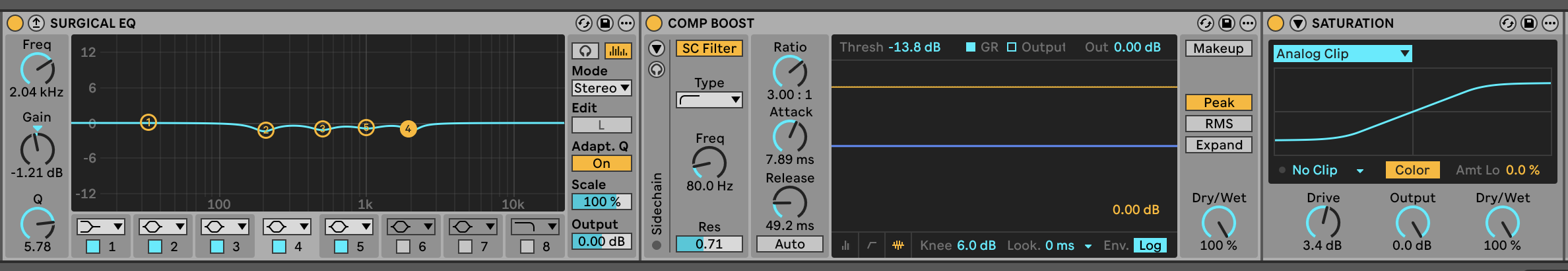Screen dimensions: 1568x271
Task: Enable EQ band 6 checkbox
Action: click(x=403, y=247)
